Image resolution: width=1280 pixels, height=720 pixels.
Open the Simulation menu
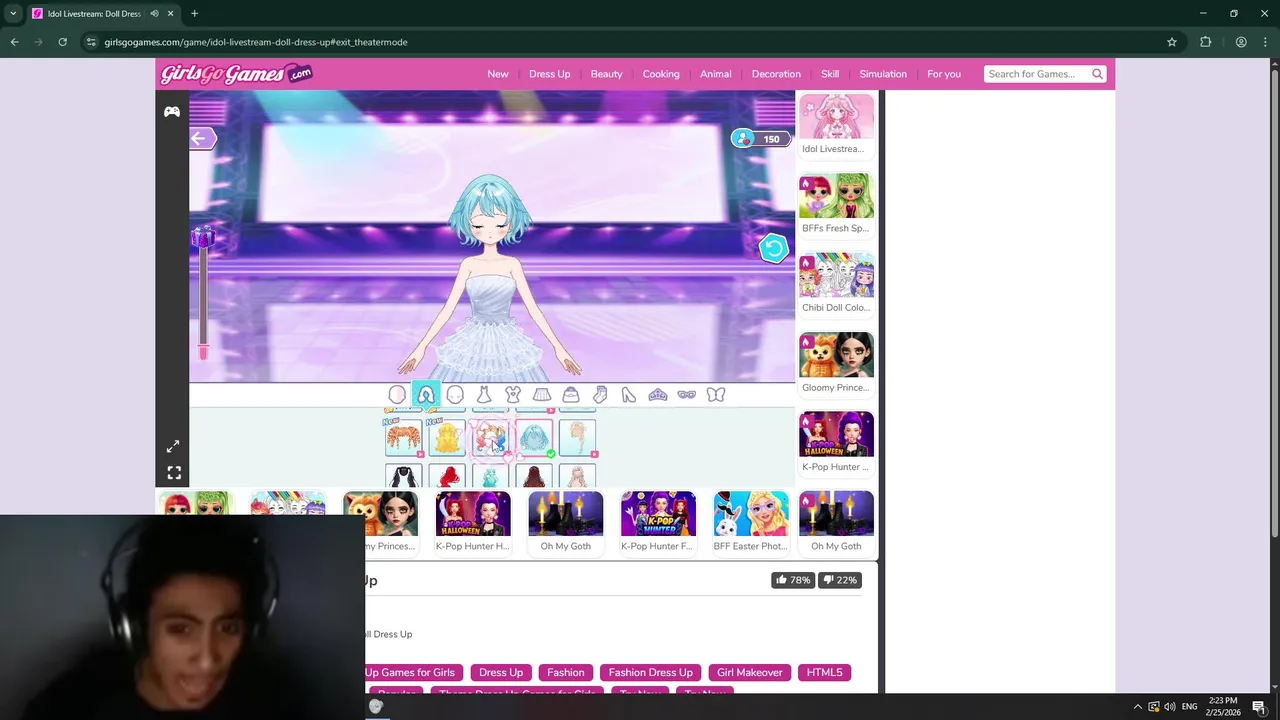[883, 74]
